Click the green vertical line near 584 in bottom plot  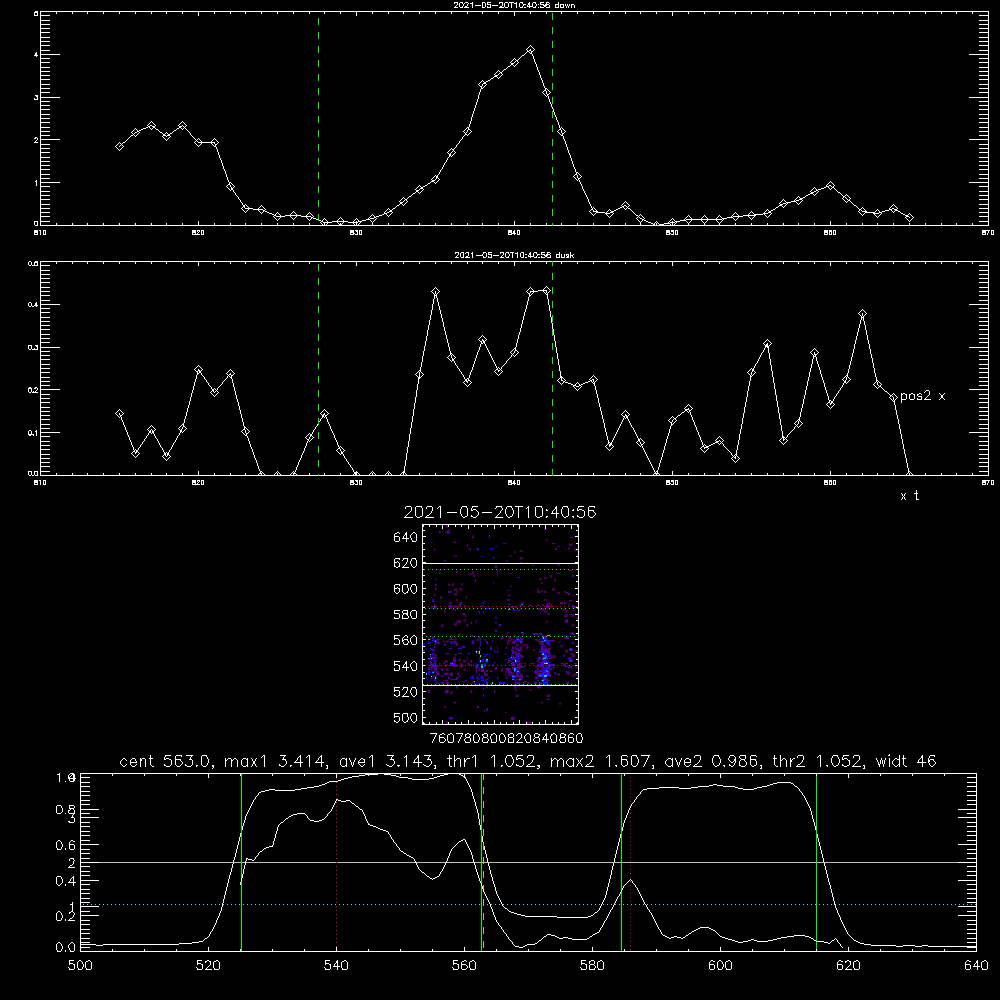click(x=621, y=862)
